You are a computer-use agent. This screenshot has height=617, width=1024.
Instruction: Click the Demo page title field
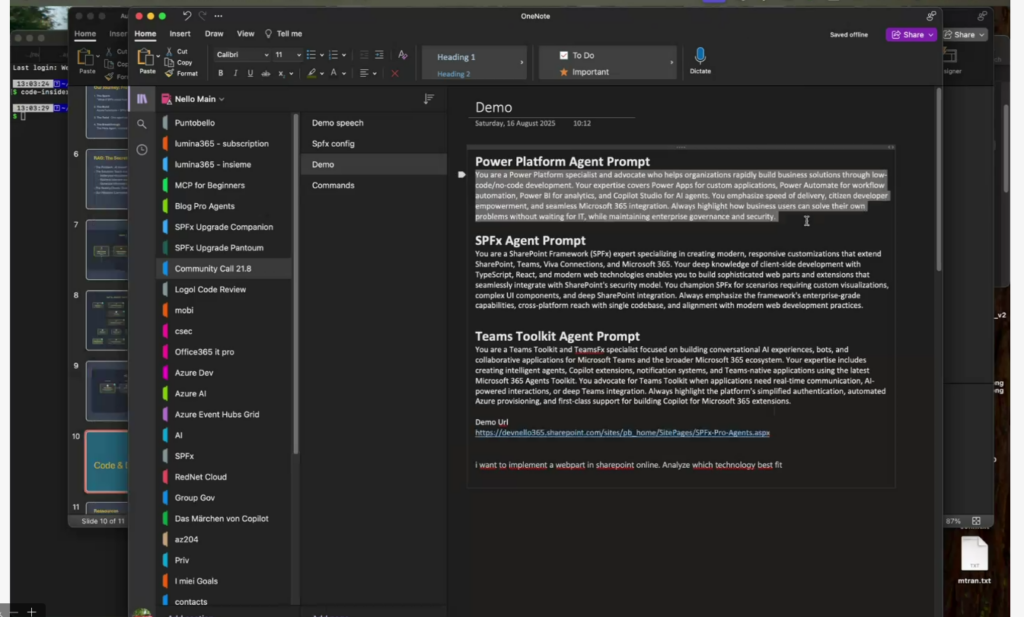[493, 107]
